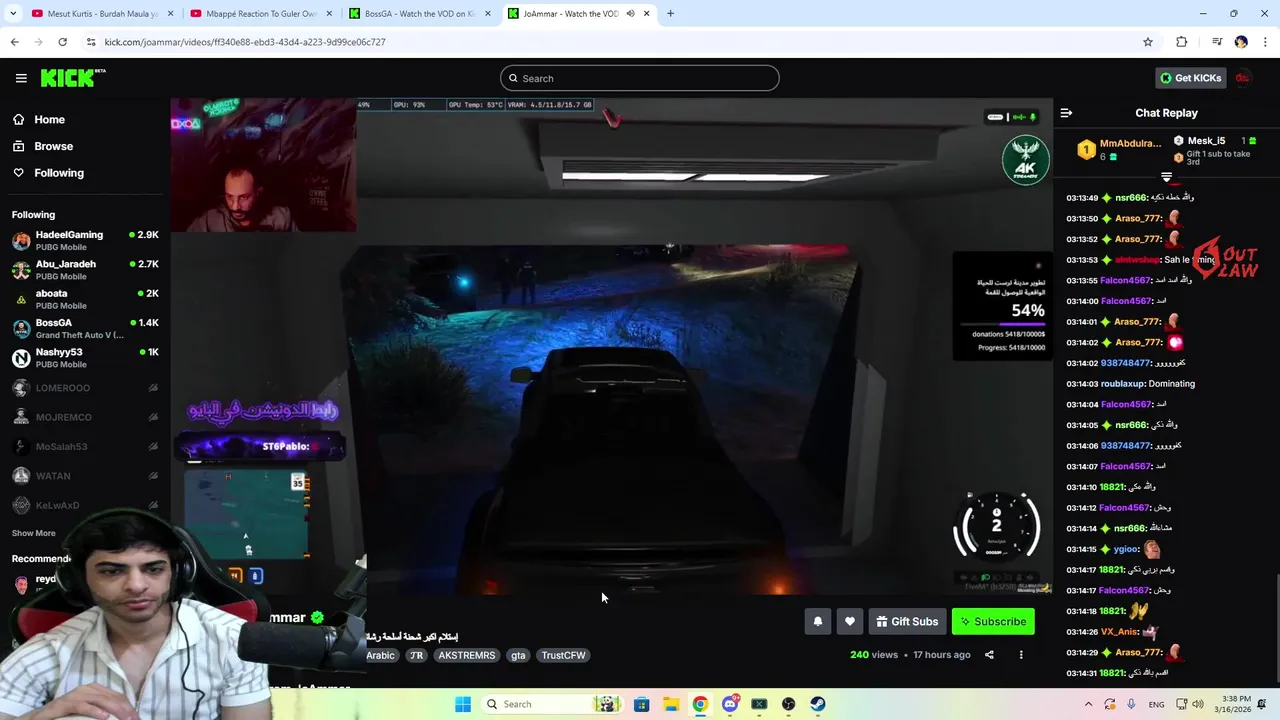Select the Arabic tag
Viewport: 1280px width, 720px height.
(x=380, y=655)
